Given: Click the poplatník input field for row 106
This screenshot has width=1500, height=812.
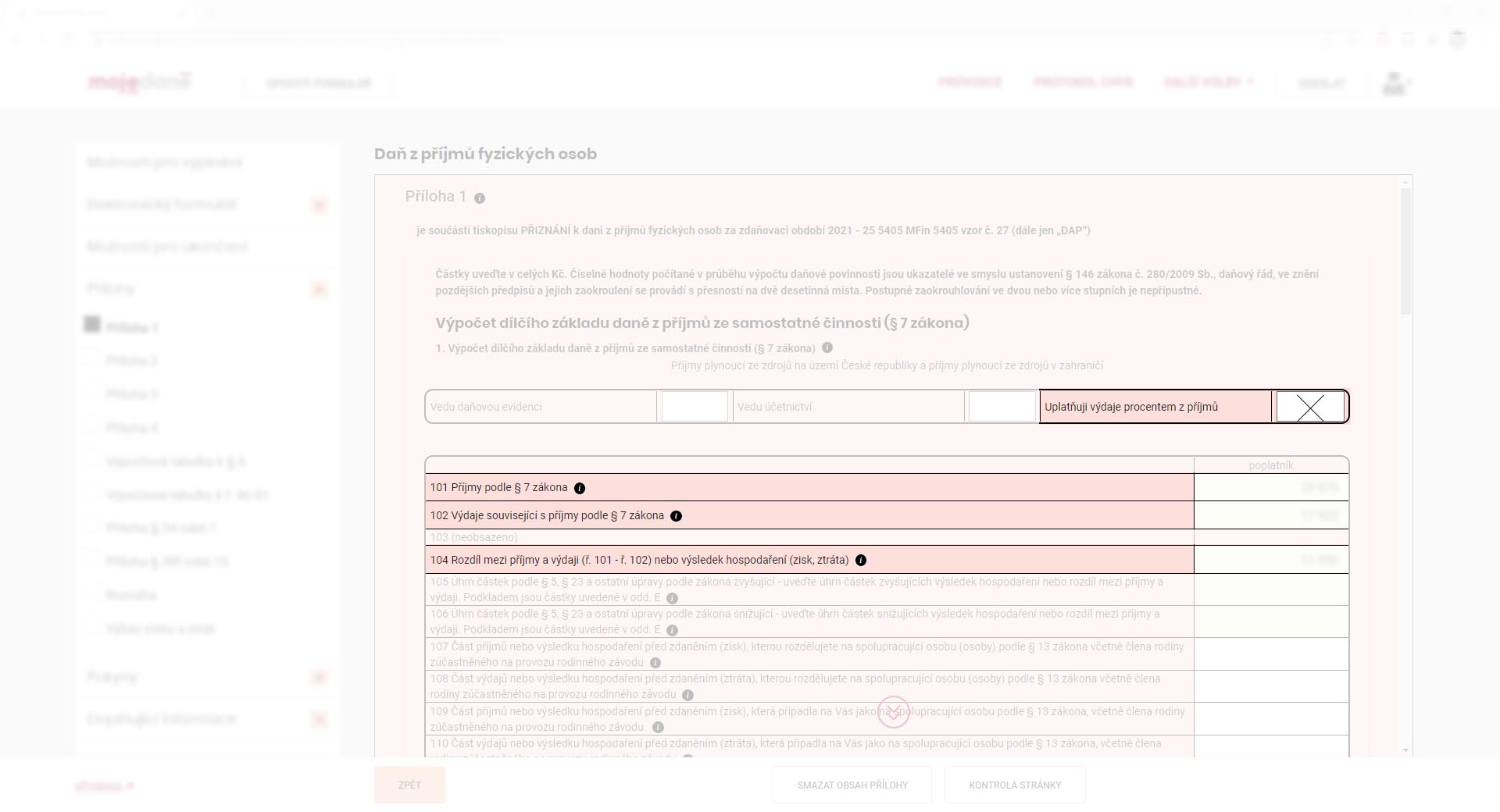Looking at the screenshot, I should pyautogui.click(x=1271, y=621).
